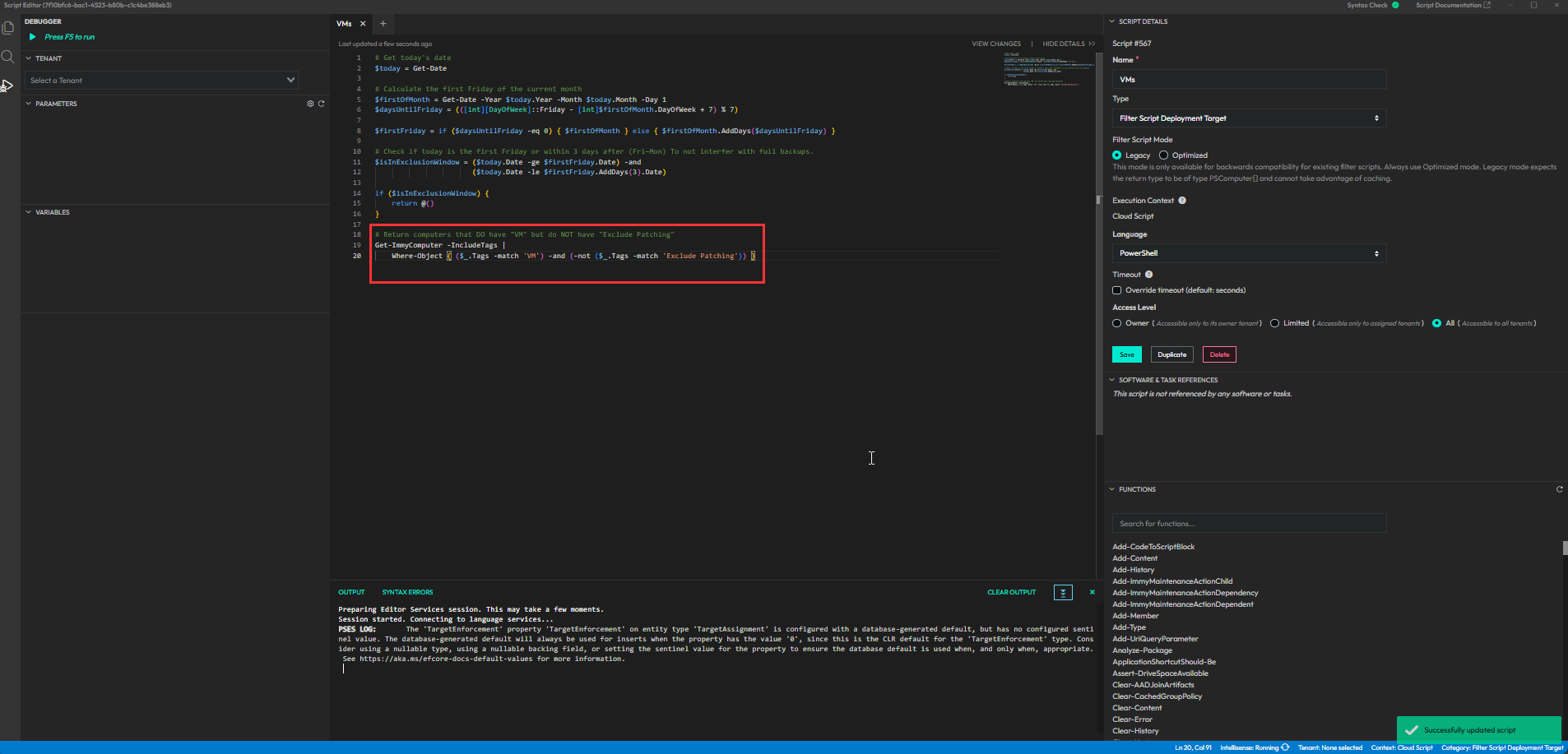Open the Parameters gear settings icon
The height and width of the screenshot is (754, 1568).
pyautogui.click(x=310, y=104)
